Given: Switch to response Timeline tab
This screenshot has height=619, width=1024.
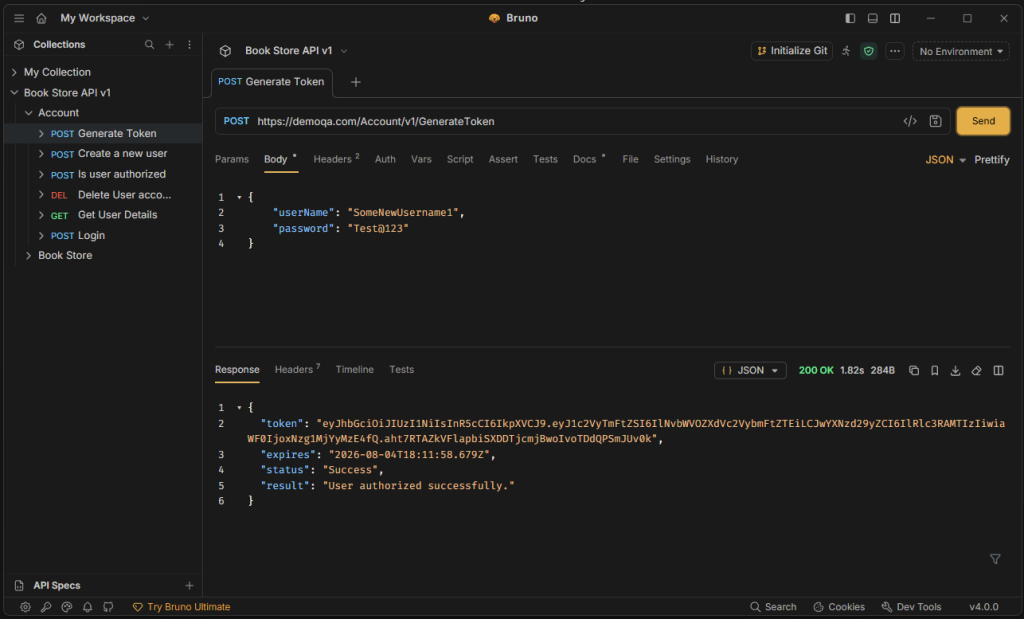Looking at the screenshot, I should [355, 370].
